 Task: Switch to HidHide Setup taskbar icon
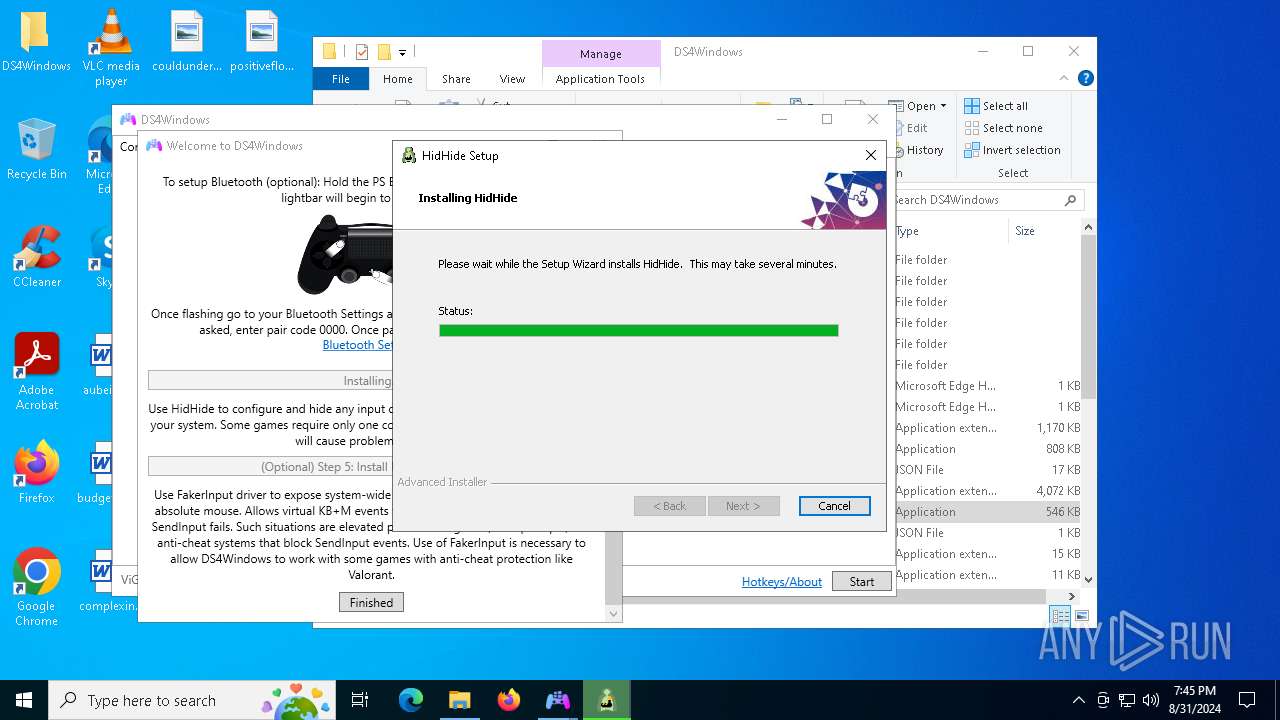607,700
